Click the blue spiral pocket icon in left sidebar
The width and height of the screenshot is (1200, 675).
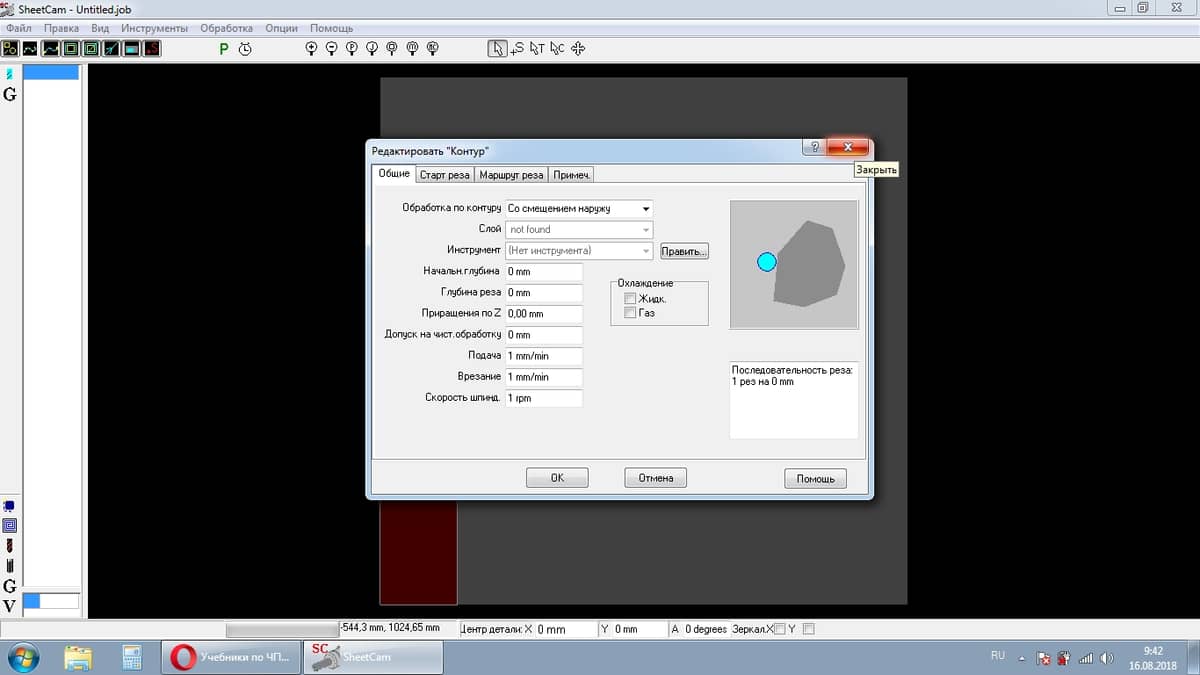tap(10, 525)
